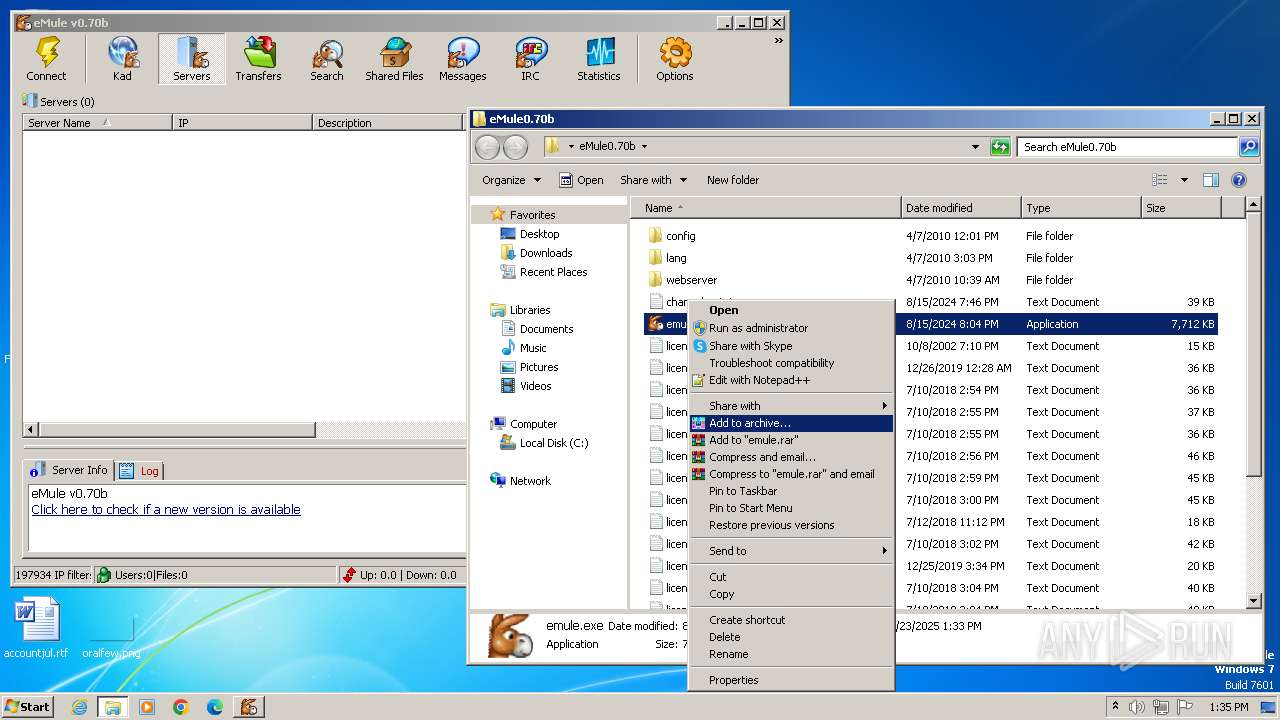Expand eMule toolbar overflow chevron

tap(778, 41)
